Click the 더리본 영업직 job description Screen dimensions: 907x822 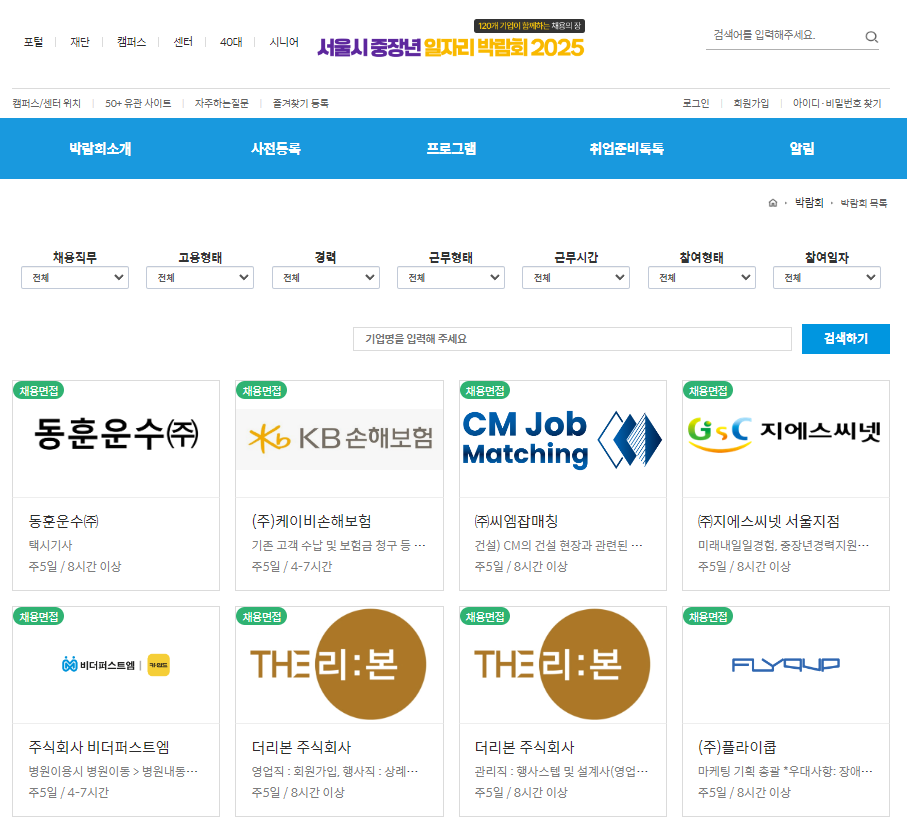334,771
